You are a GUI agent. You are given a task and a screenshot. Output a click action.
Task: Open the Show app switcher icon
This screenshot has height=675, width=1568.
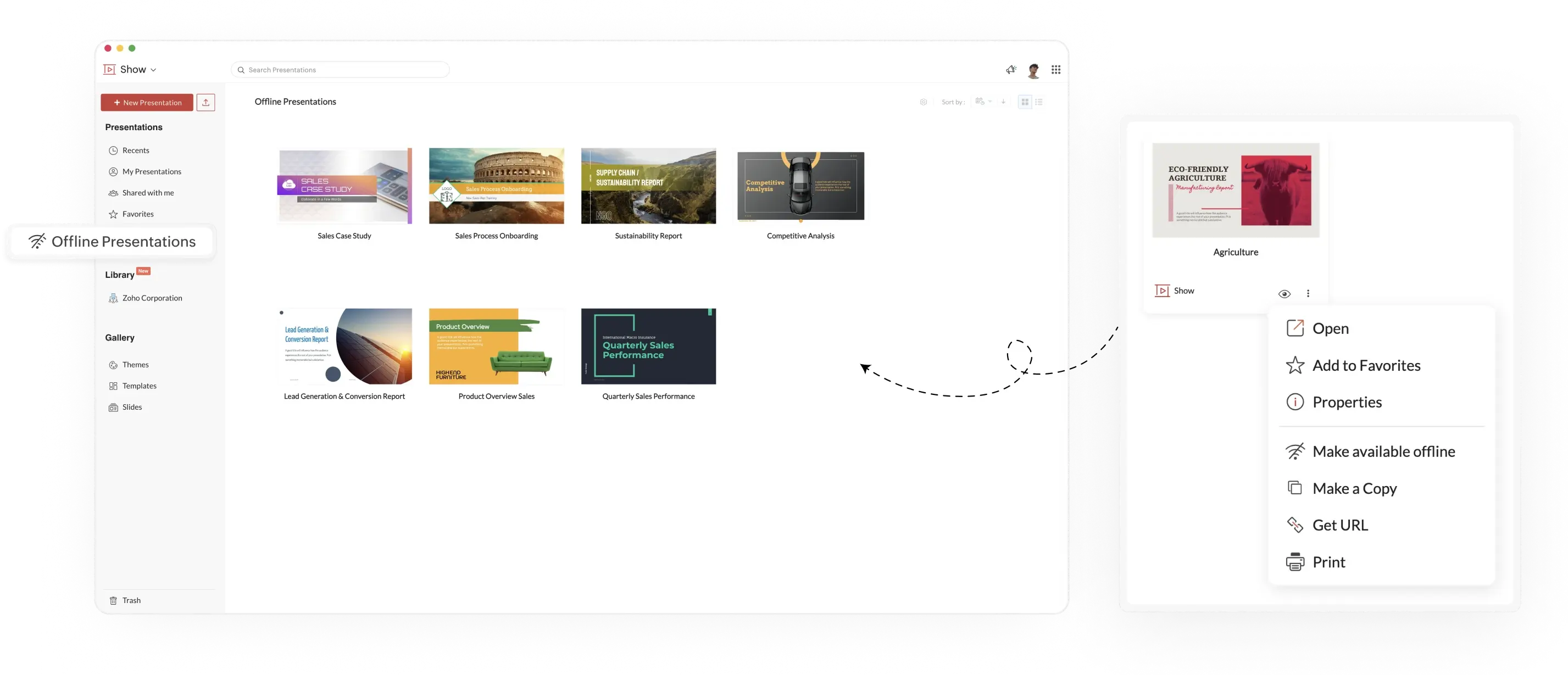[110, 69]
